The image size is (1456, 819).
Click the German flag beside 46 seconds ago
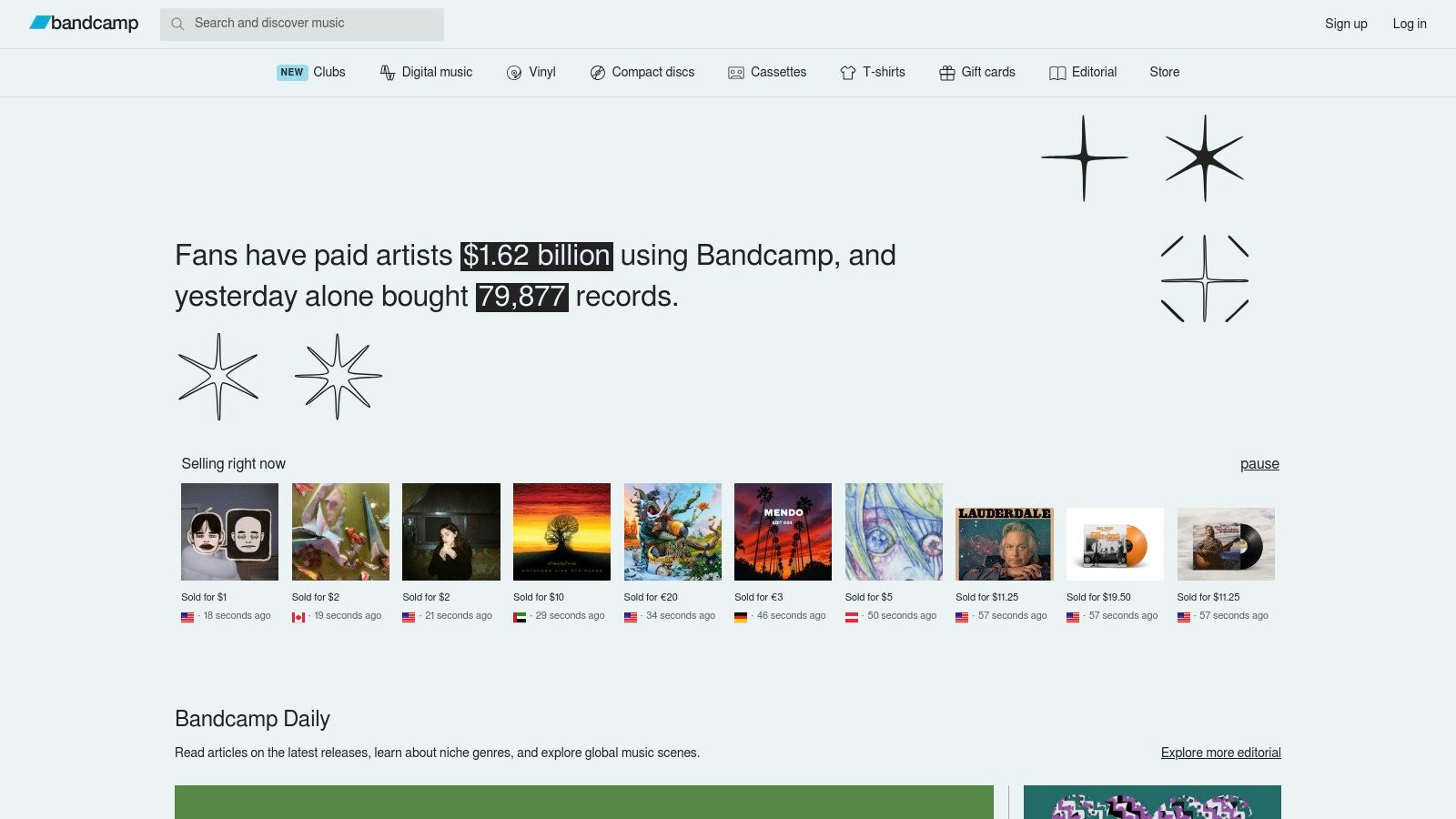click(x=741, y=617)
